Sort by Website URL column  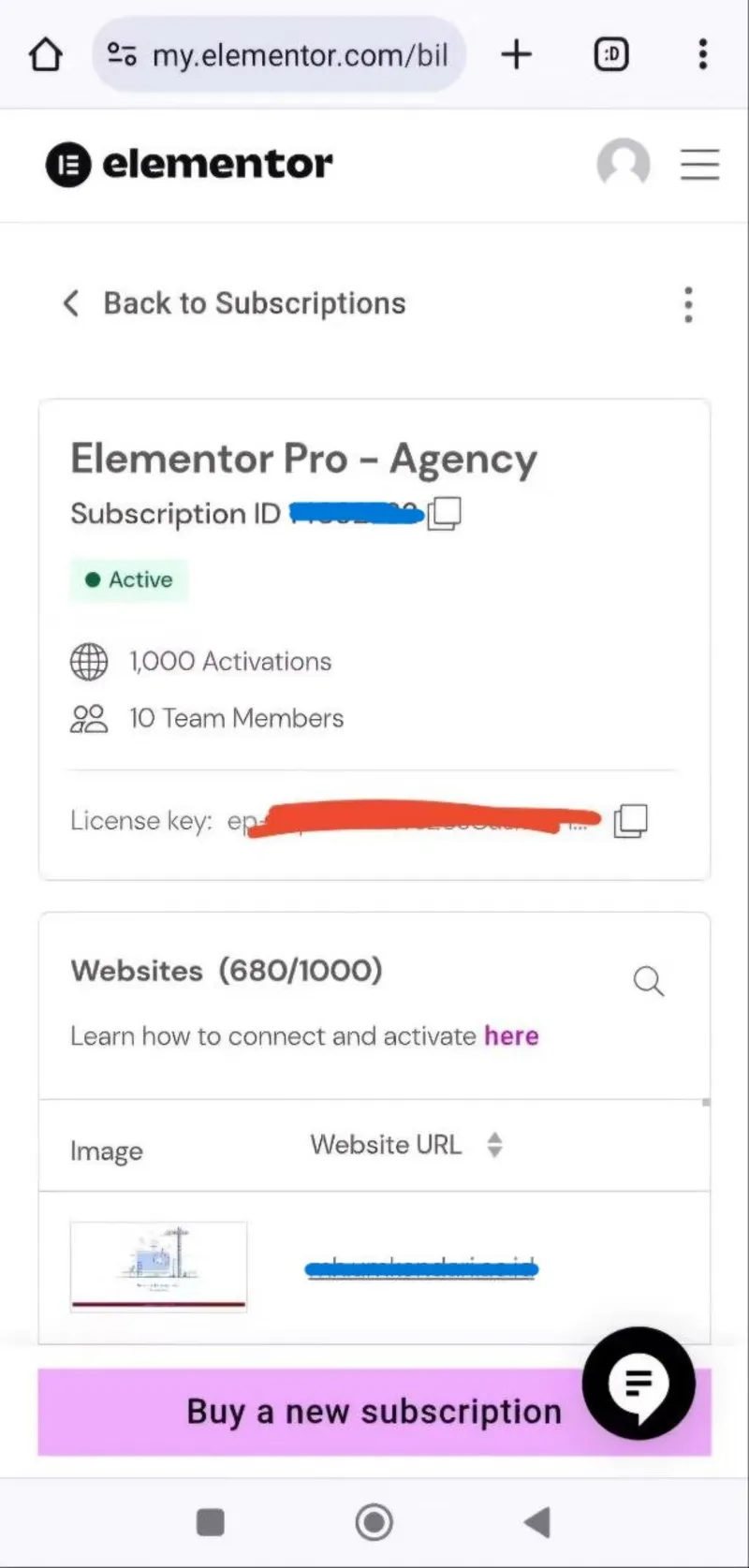click(494, 1145)
